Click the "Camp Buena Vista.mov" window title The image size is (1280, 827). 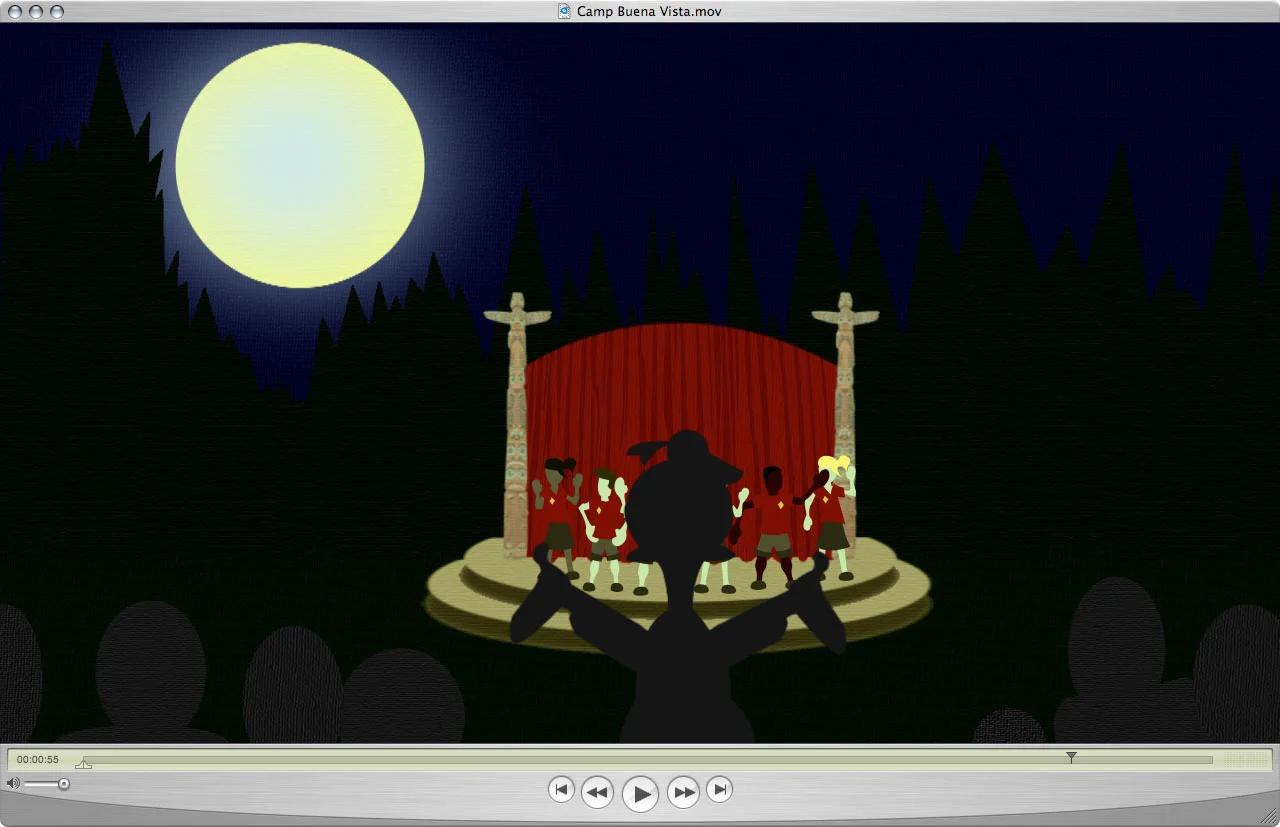click(649, 11)
